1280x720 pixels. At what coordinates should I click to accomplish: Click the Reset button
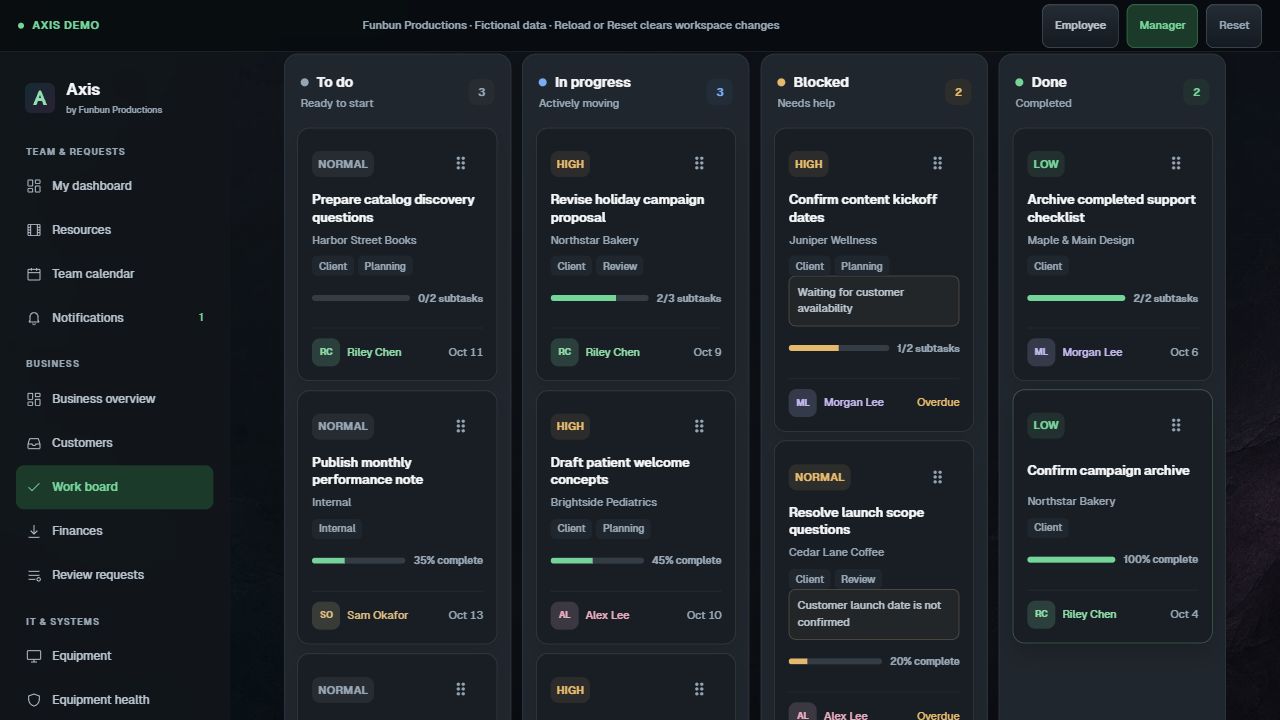pyautogui.click(x=1234, y=26)
